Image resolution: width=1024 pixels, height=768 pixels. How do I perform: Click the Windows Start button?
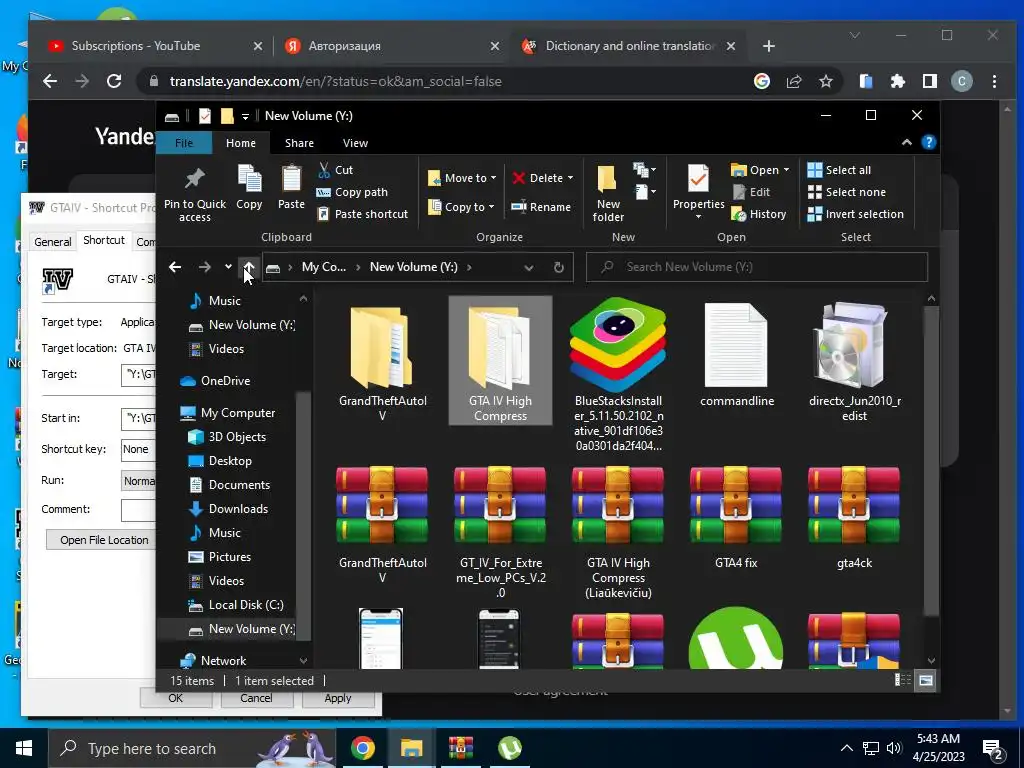click(24, 748)
